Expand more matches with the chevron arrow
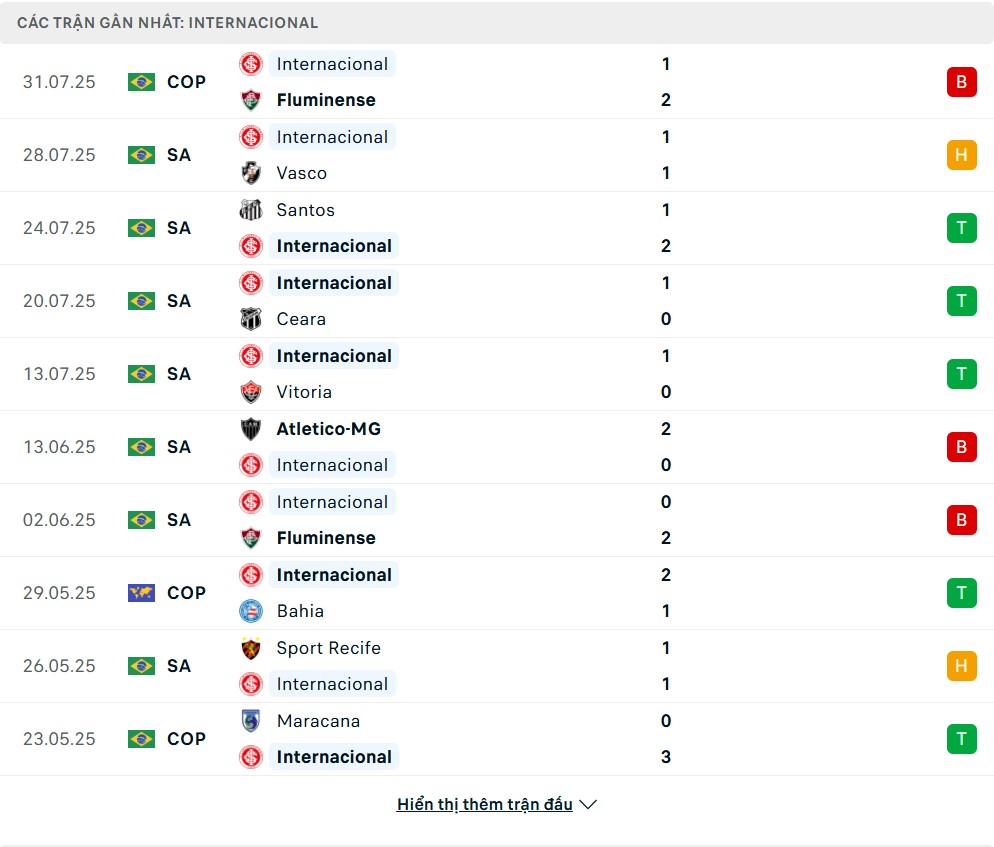Image resolution: width=994 pixels, height=847 pixels. (588, 804)
